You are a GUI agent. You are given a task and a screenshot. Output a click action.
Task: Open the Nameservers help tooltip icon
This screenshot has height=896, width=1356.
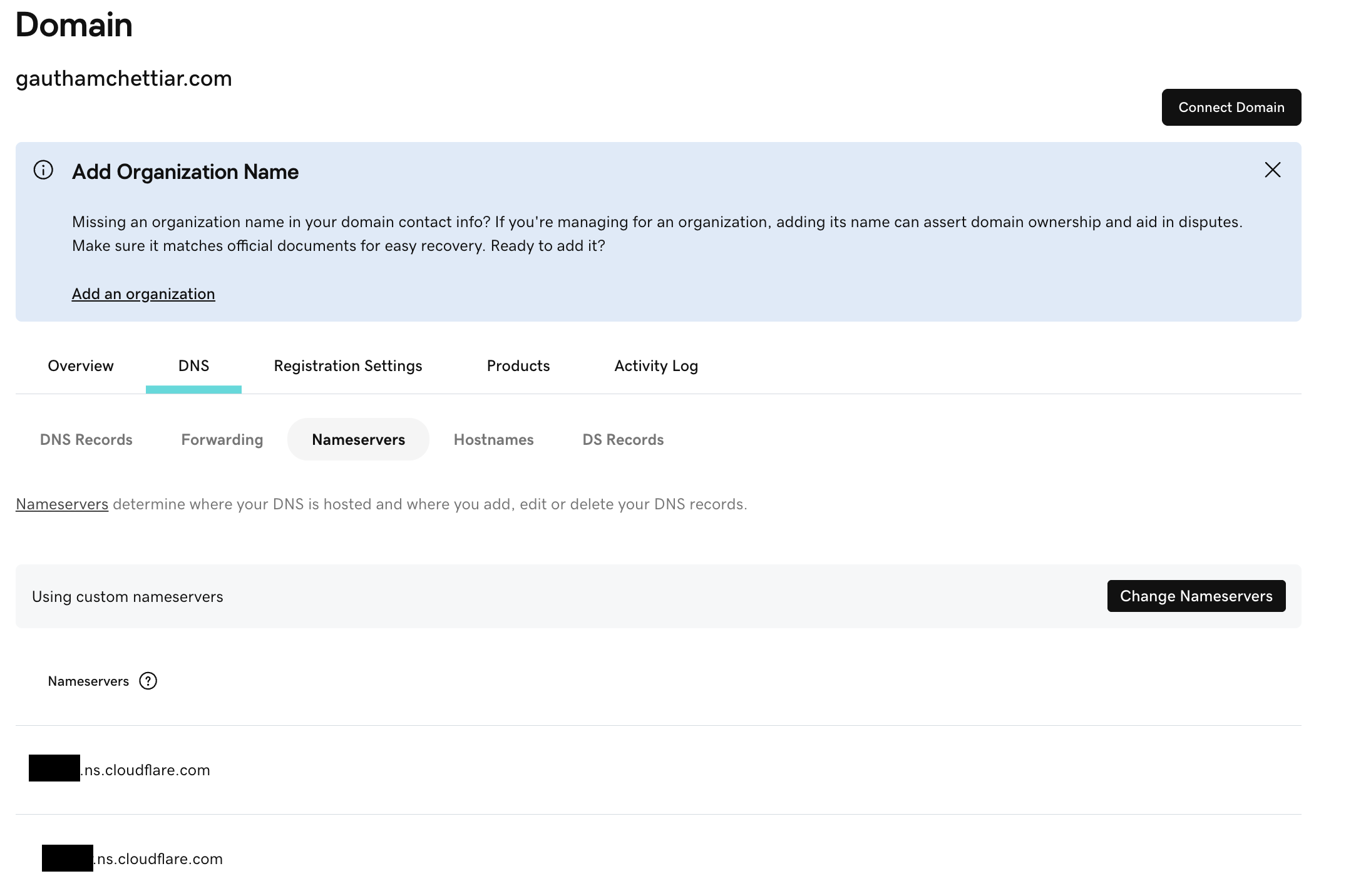pos(148,681)
